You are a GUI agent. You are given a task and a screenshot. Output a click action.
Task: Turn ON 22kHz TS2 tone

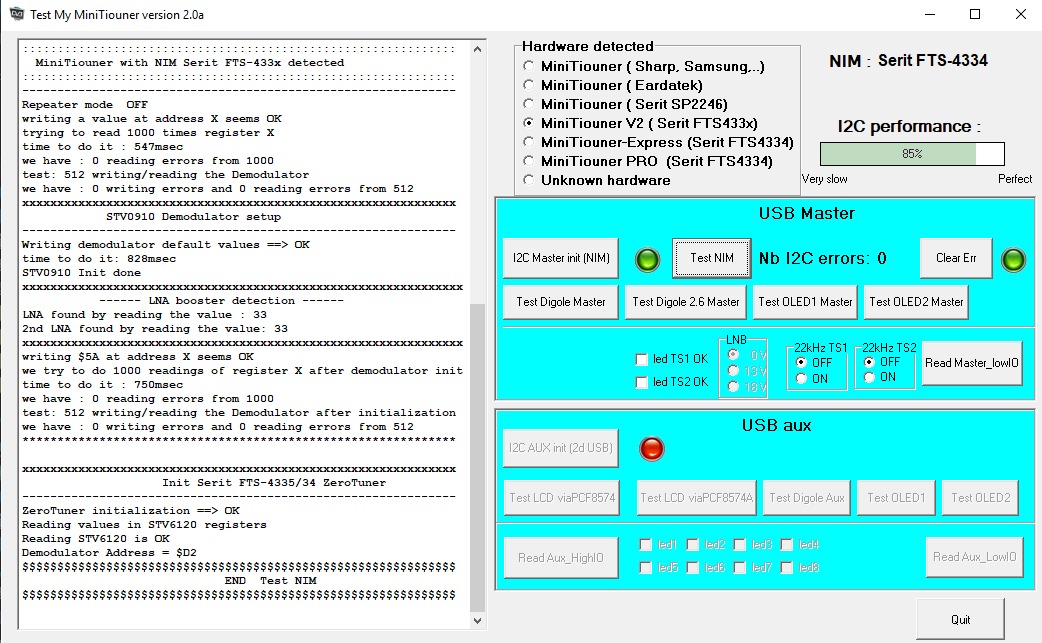tap(870, 378)
